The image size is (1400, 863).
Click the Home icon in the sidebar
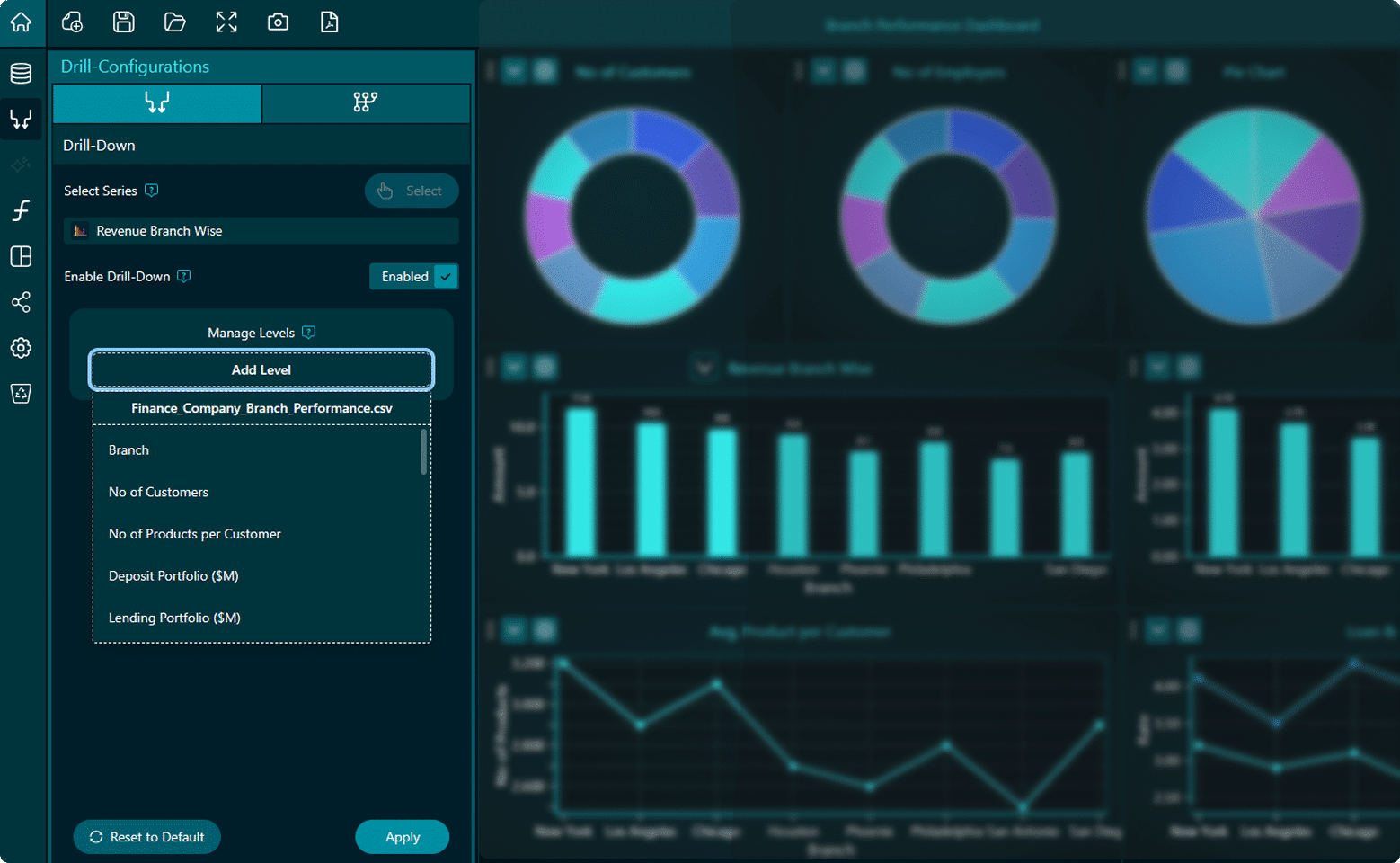pyautogui.click(x=21, y=22)
